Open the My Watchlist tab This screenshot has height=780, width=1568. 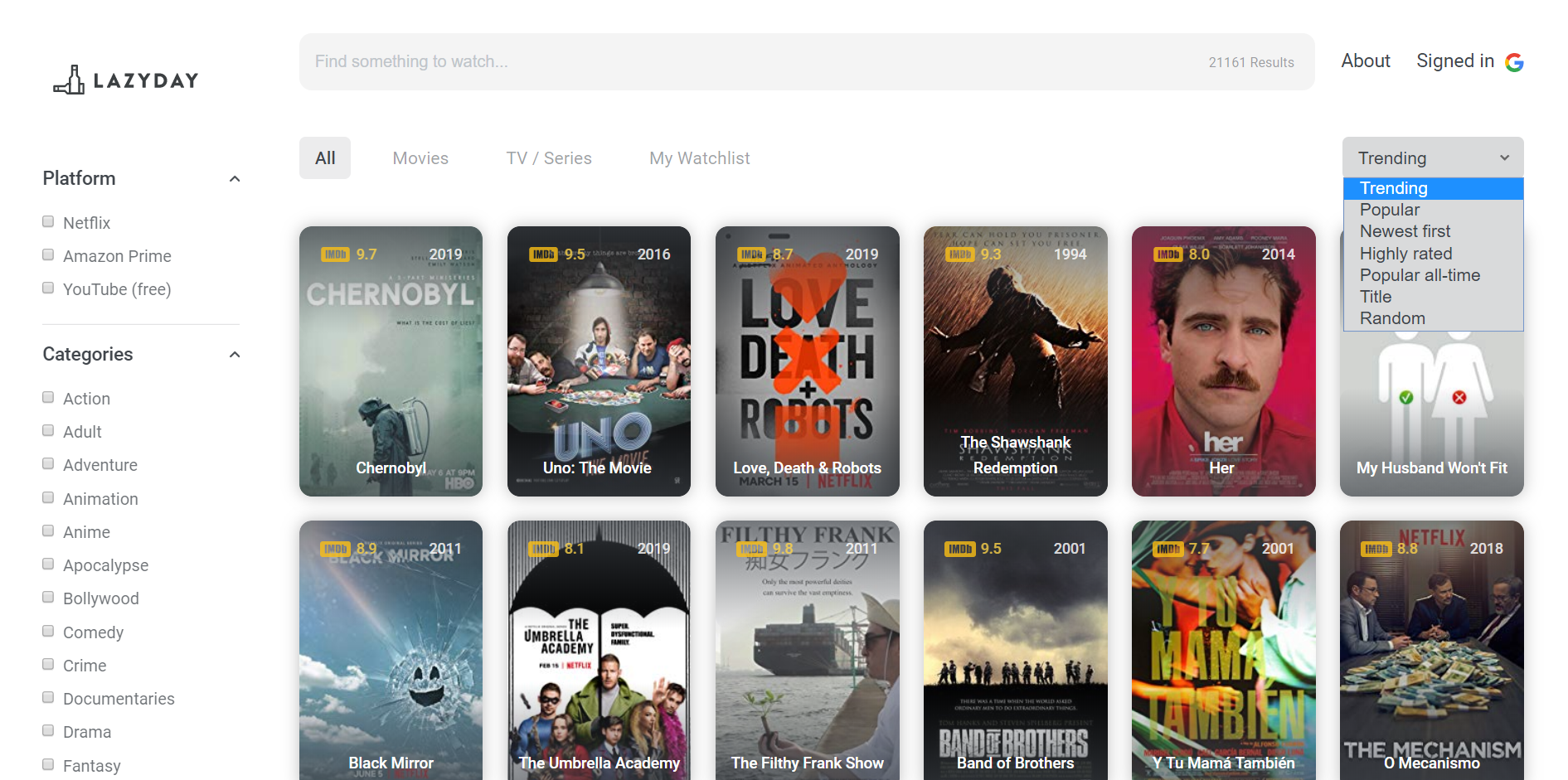coord(700,157)
